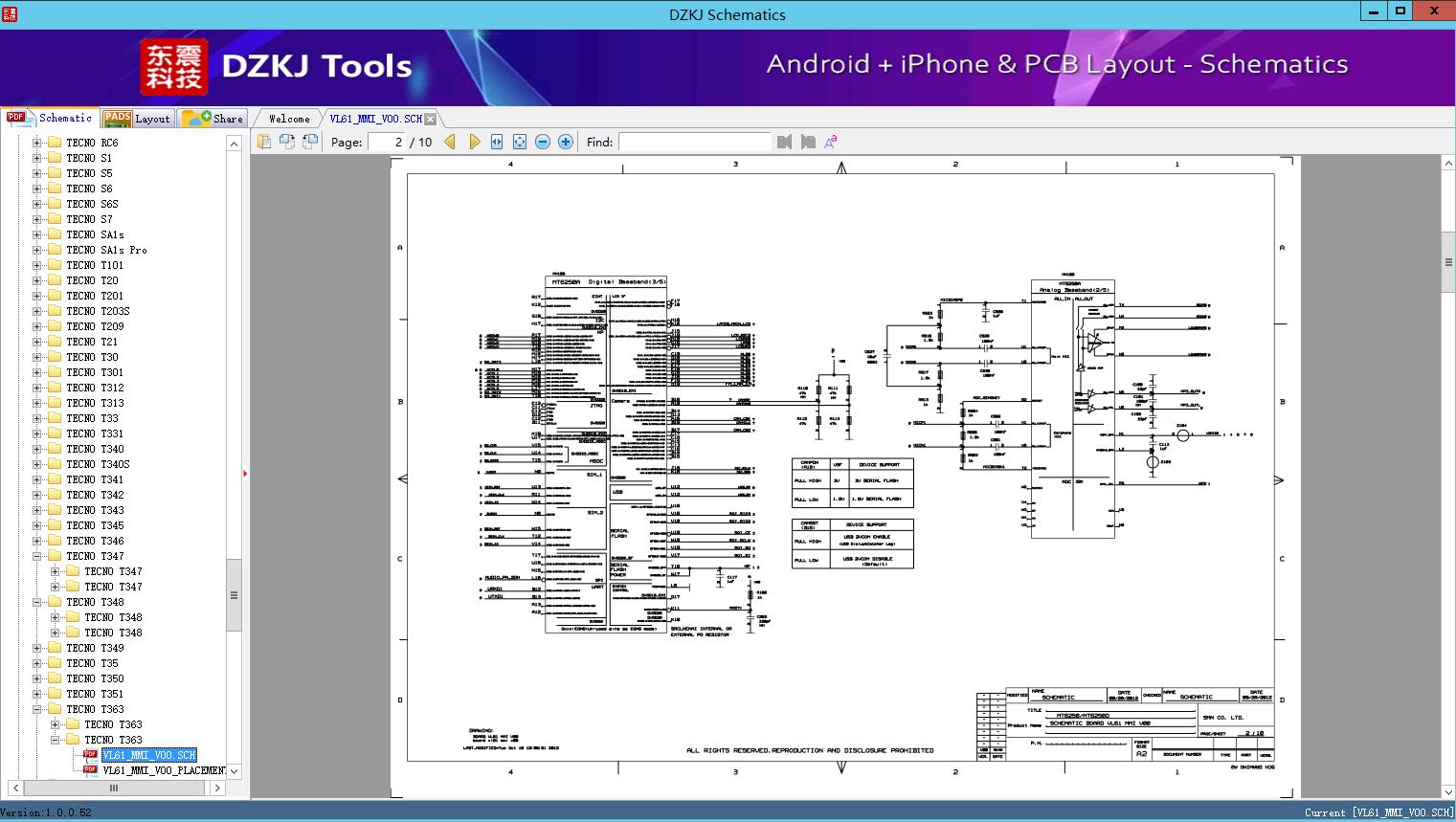Collapse the TECNO T347 folder
Image resolution: width=1456 pixels, height=822 pixels.
coord(36,556)
